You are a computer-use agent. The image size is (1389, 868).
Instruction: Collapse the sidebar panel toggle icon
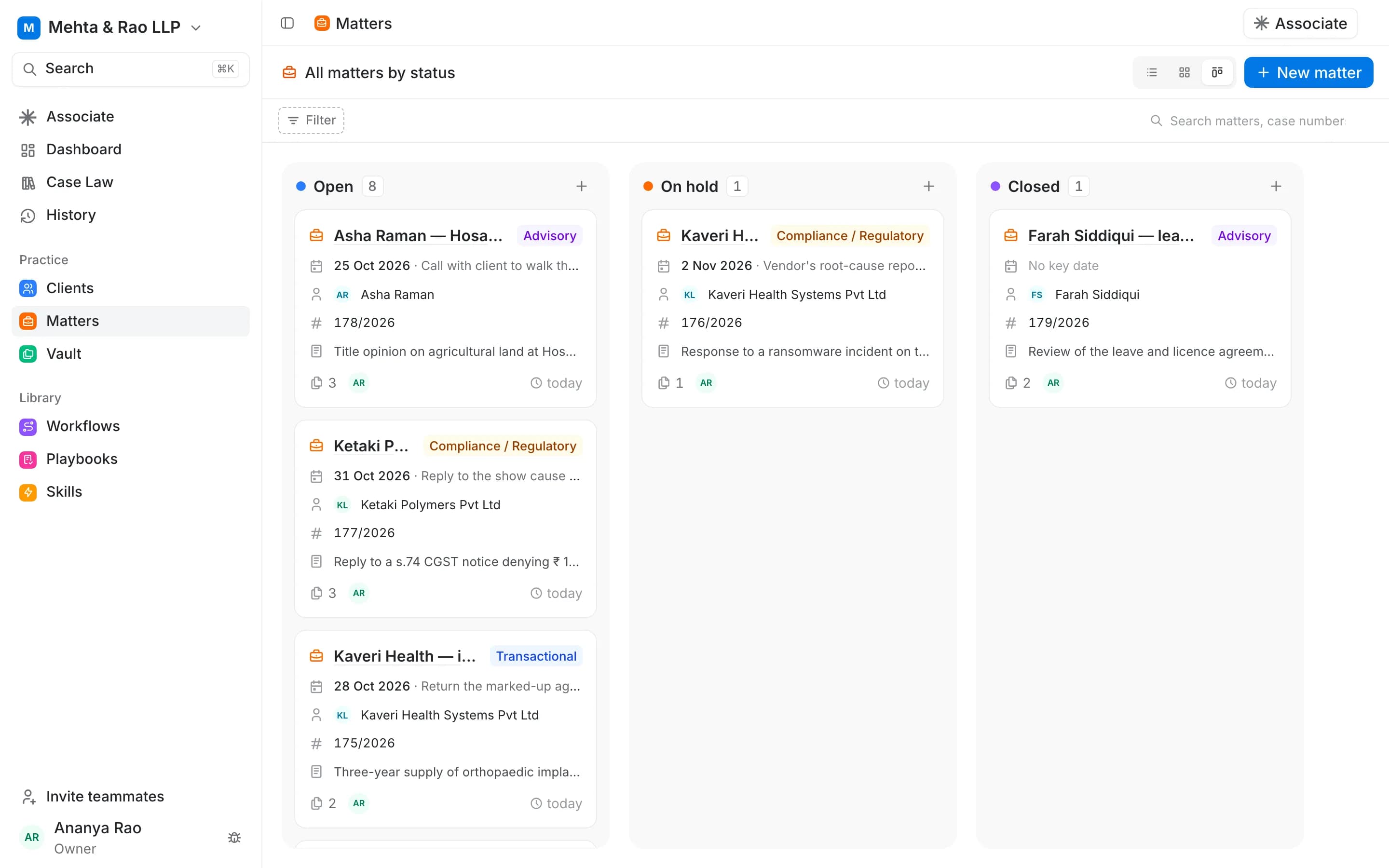coord(287,23)
